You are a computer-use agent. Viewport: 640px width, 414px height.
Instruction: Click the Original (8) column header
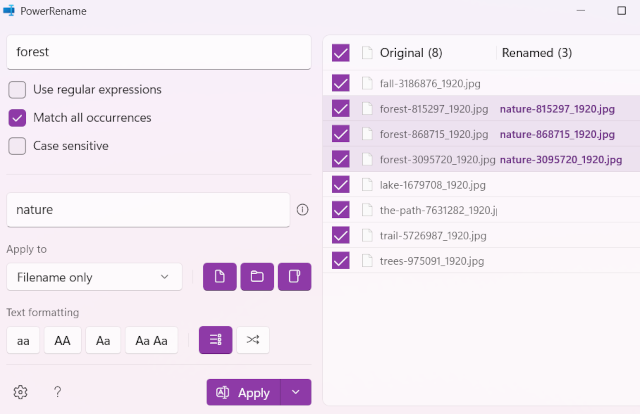411,53
